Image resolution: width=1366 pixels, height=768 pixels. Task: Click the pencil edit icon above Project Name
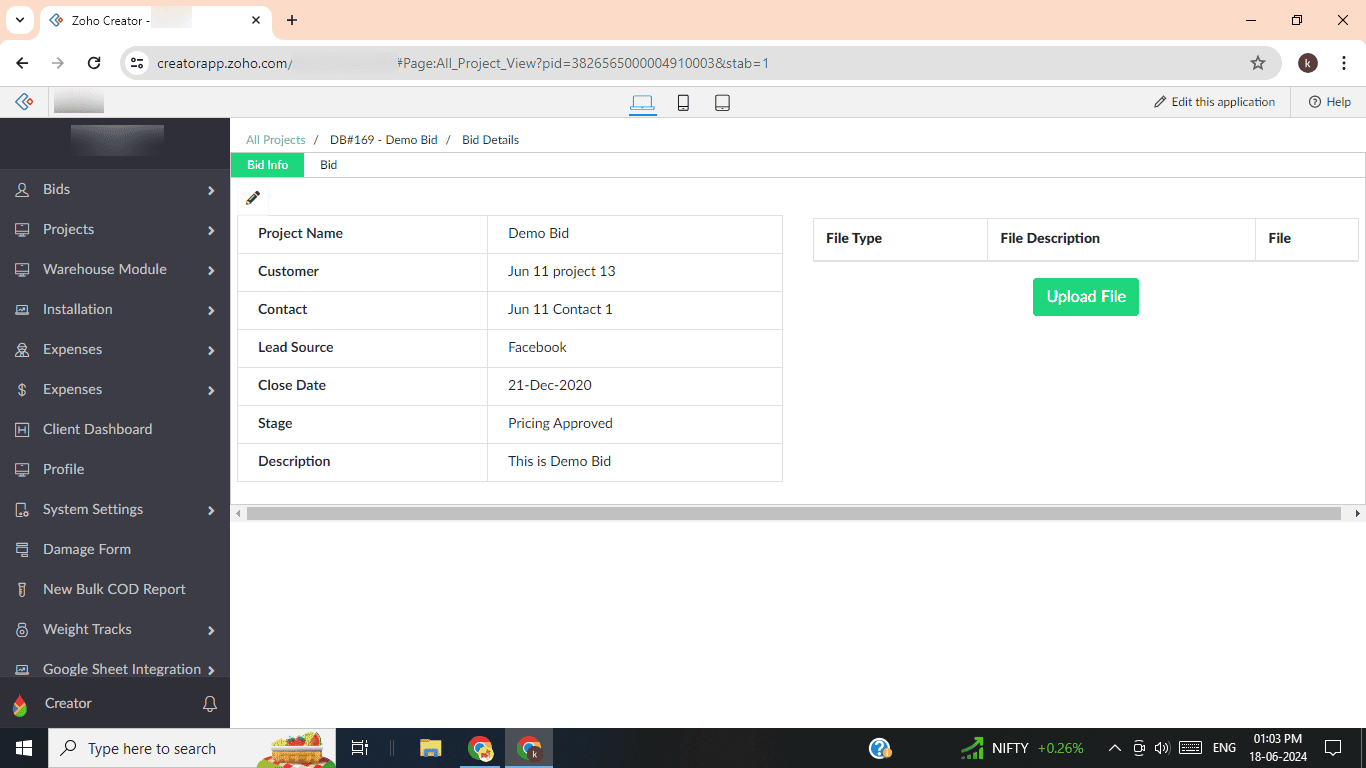tap(252, 197)
